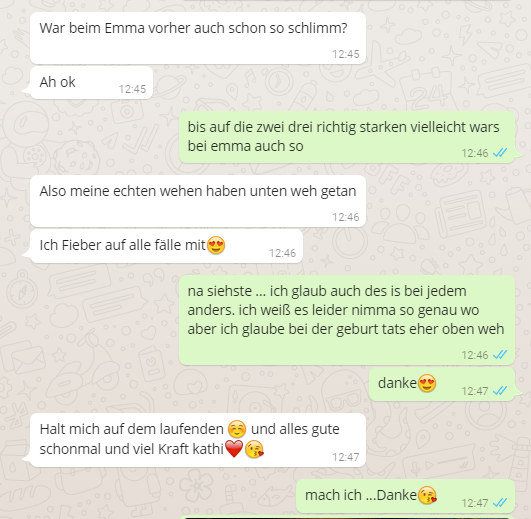The width and height of the screenshot is (531, 519).
Task: Click read checkmarks on 'mach ich ...Danke' message
Action: point(500,503)
